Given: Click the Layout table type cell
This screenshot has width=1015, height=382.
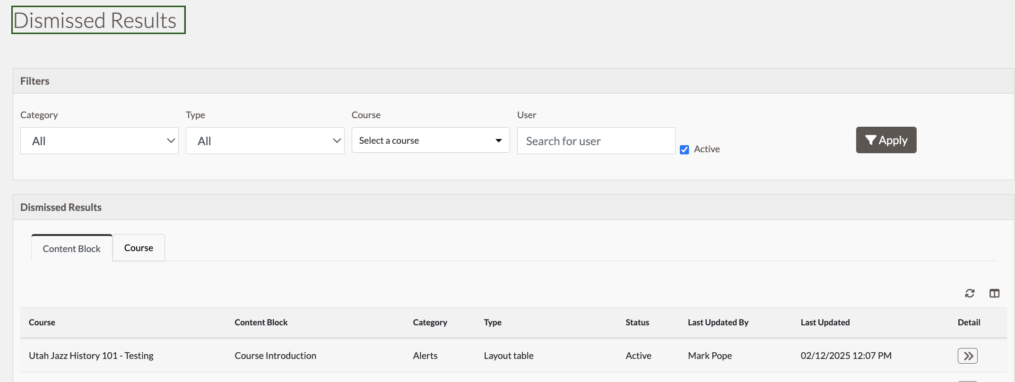Looking at the screenshot, I should point(508,355).
